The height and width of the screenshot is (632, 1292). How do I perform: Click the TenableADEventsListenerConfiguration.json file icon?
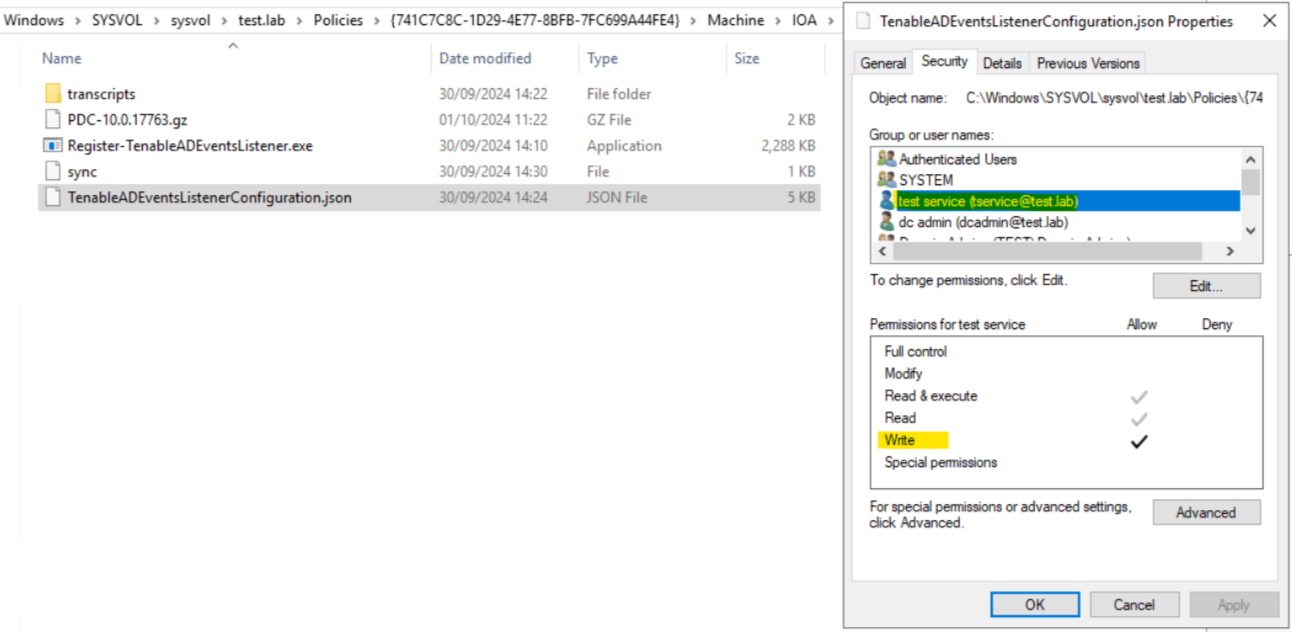(x=53, y=198)
